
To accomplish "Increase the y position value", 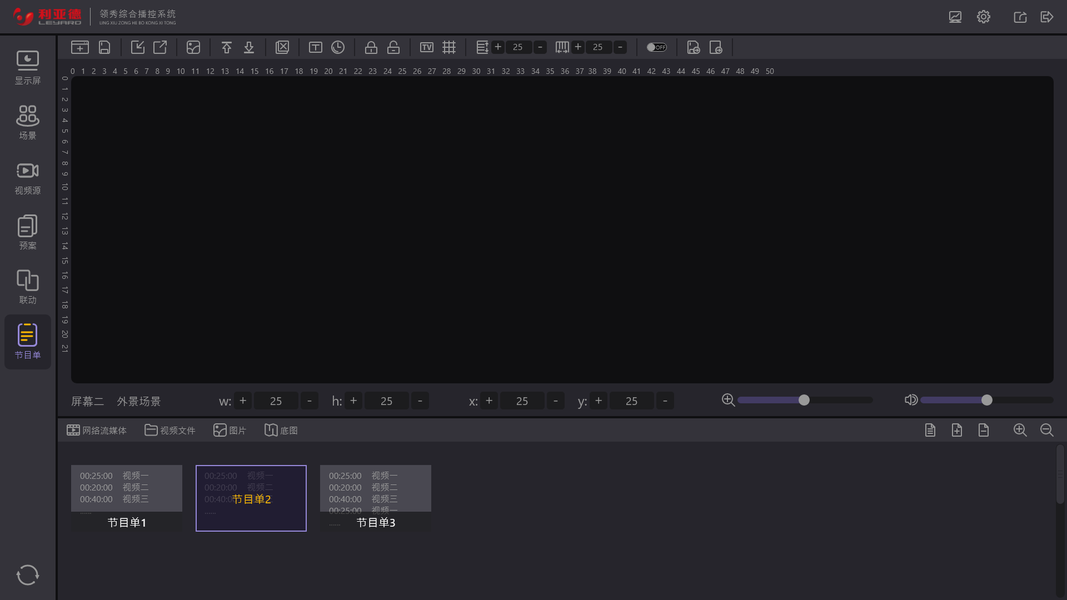I will [598, 401].
